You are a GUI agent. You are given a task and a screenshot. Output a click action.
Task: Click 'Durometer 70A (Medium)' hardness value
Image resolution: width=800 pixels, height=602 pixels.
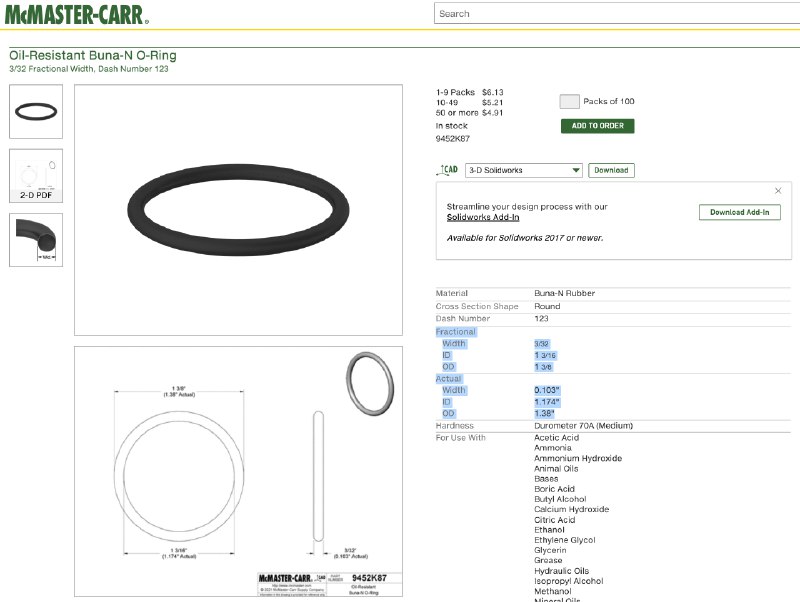coord(584,425)
